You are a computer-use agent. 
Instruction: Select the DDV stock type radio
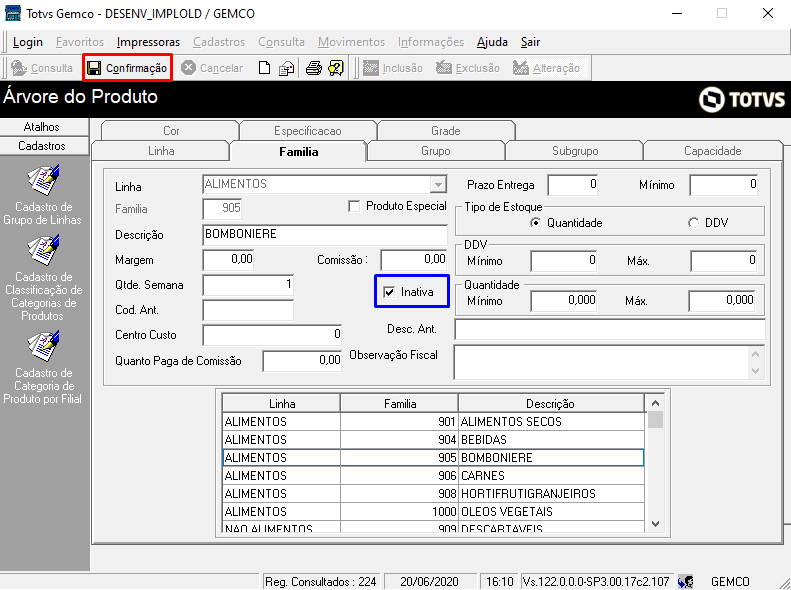coord(694,223)
